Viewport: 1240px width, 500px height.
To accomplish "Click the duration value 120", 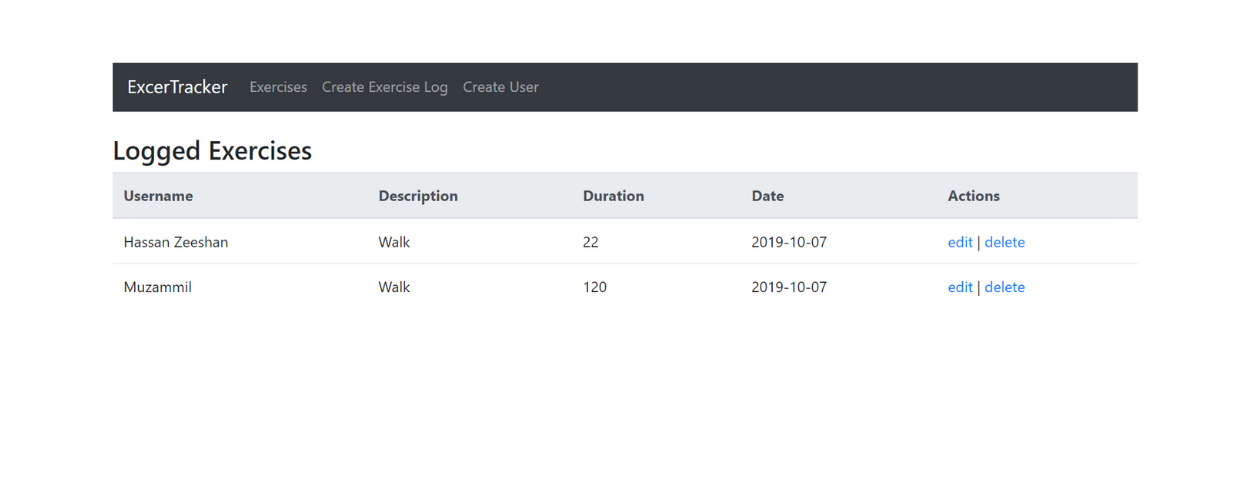I will [x=595, y=287].
